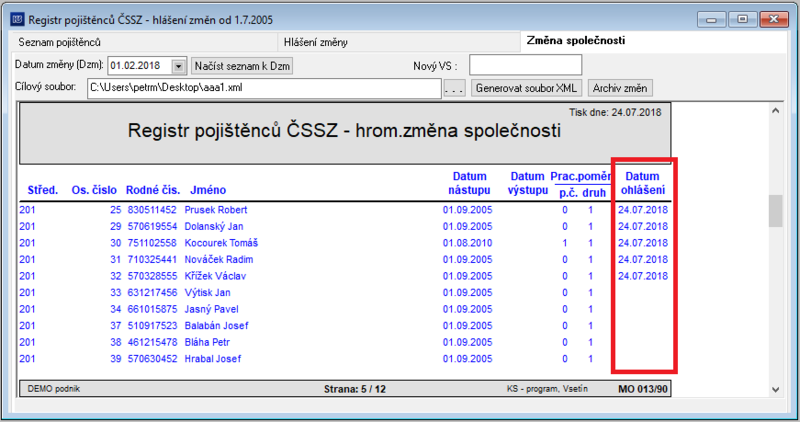Select the name Kocourek Tomáš
800x422 pixels.
(x=221, y=243)
